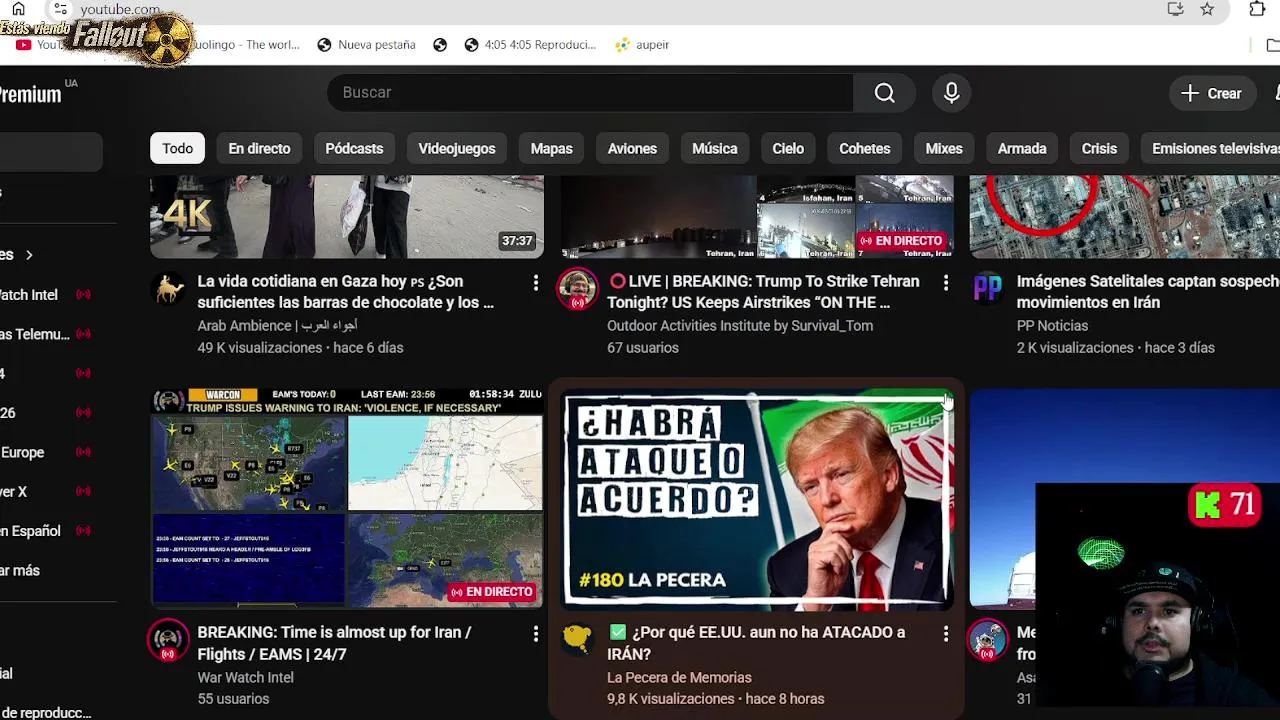Open title ¿Por qué EE.UU. aun no ha ATACADO
This screenshot has height=720, width=1280.
pos(756,643)
